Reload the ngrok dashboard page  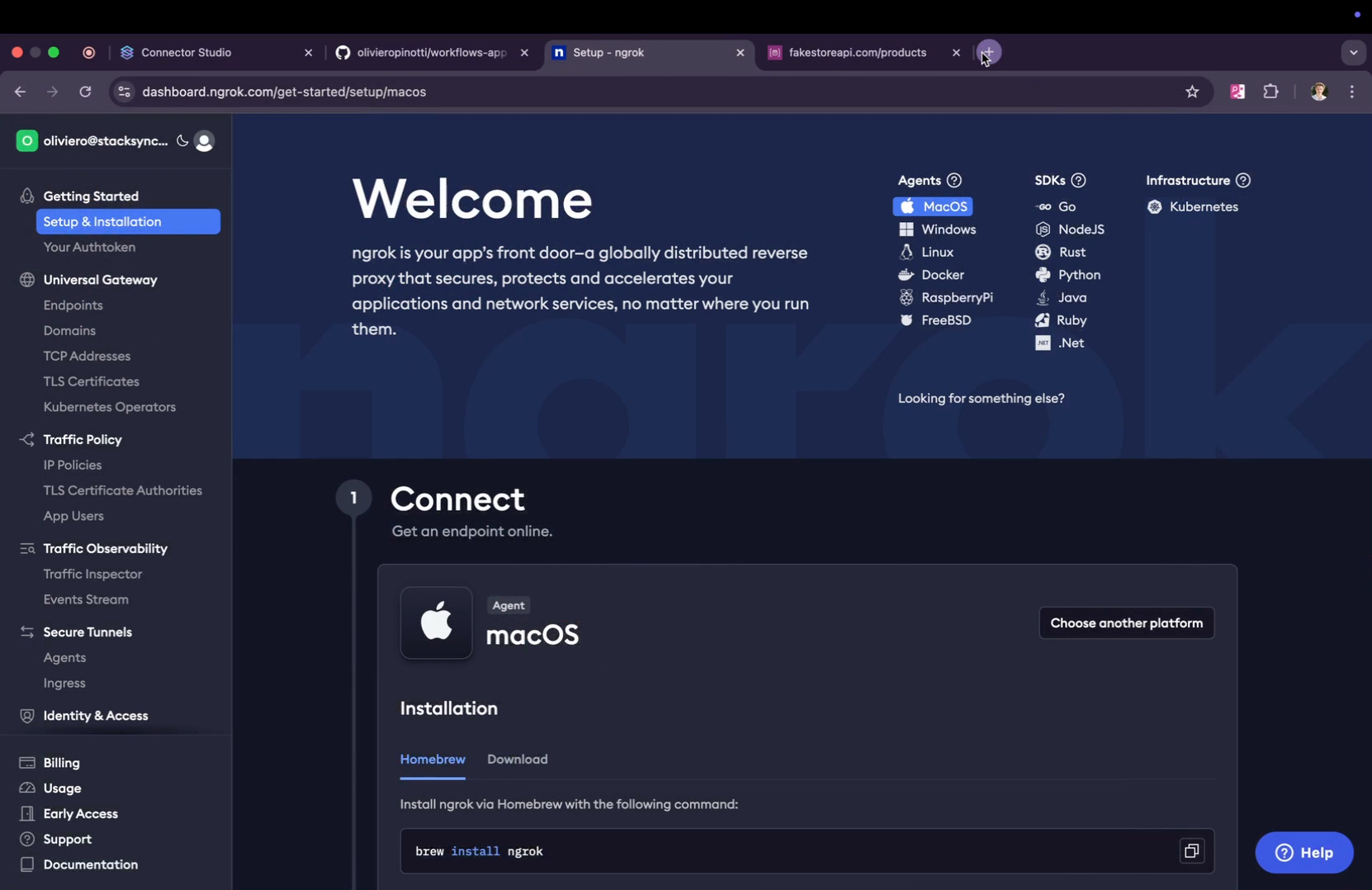pyautogui.click(x=85, y=92)
